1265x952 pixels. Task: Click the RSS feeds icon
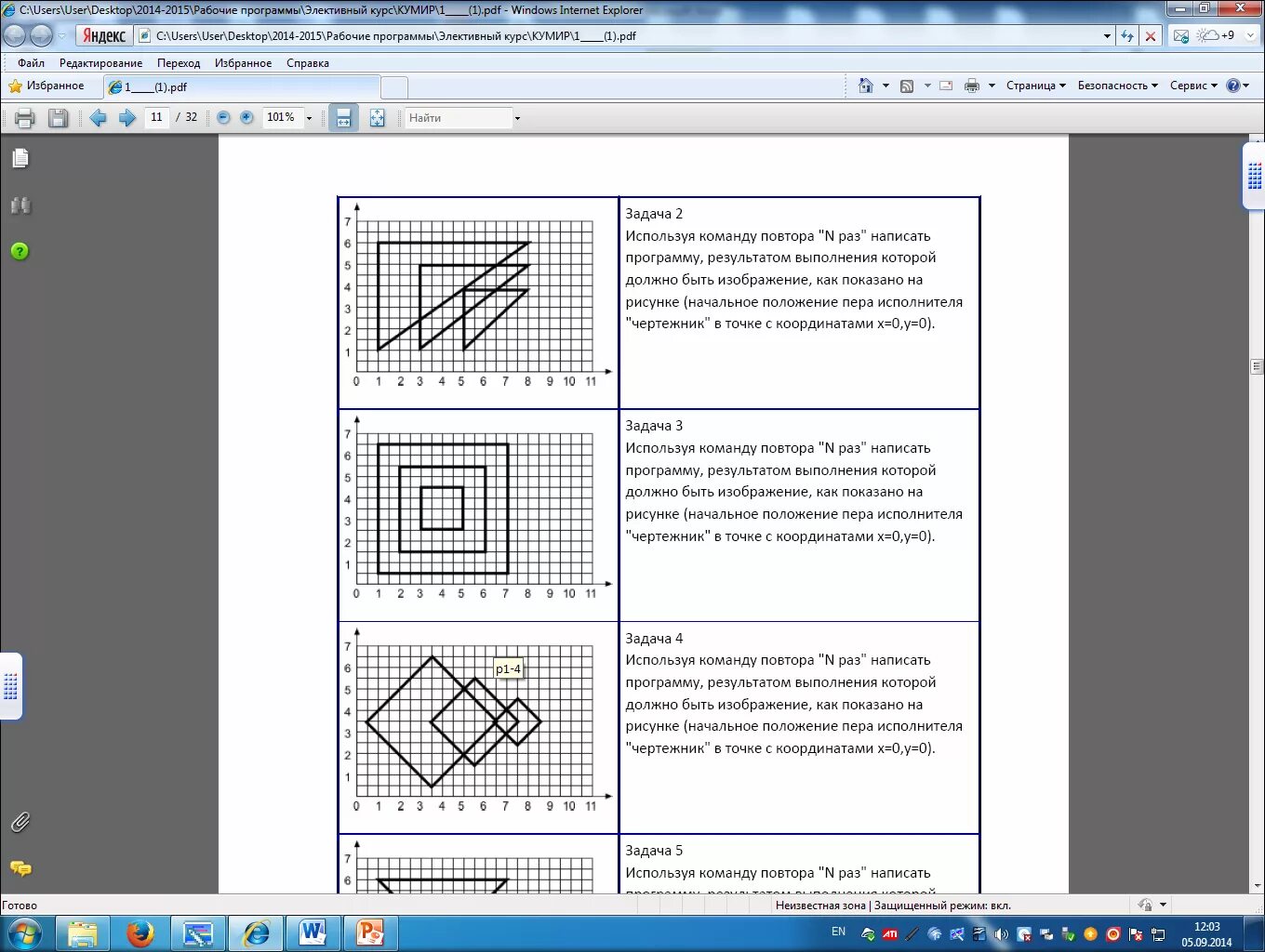907,86
